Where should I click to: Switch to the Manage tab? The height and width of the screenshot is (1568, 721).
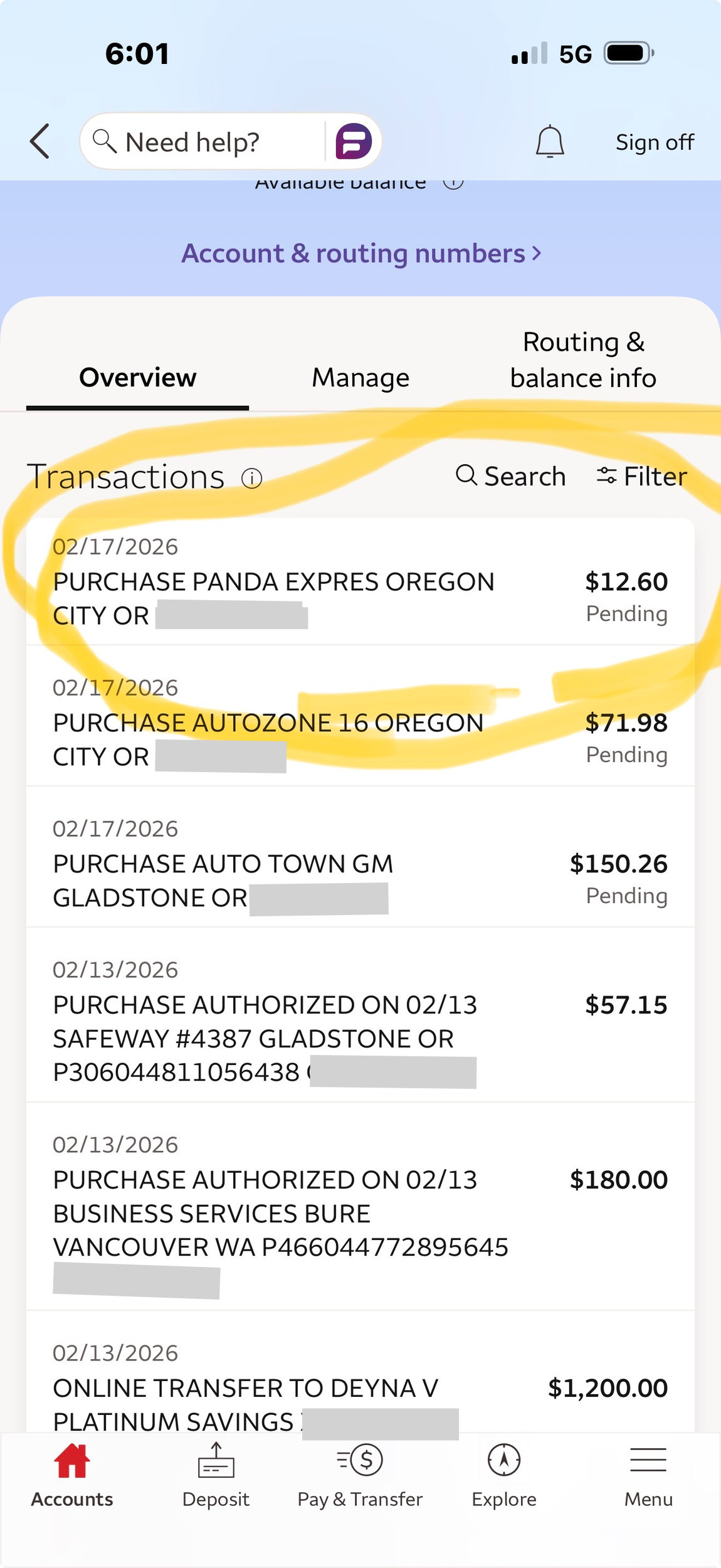[x=360, y=378]
